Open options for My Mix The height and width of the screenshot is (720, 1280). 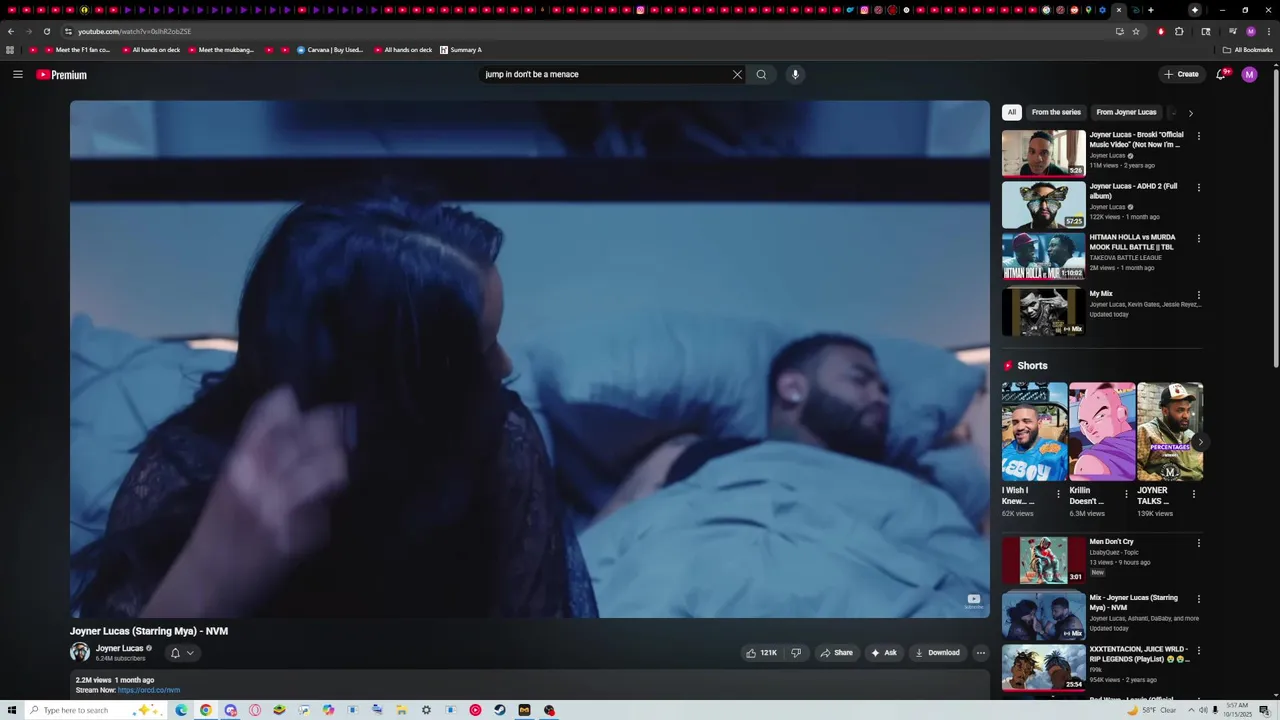point(1199,296)
